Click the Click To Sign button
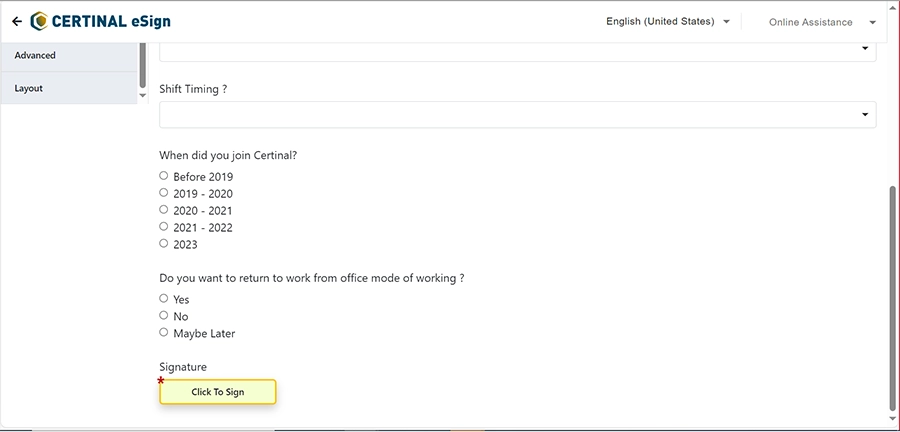900x432 pixels. tap(218, 392)
